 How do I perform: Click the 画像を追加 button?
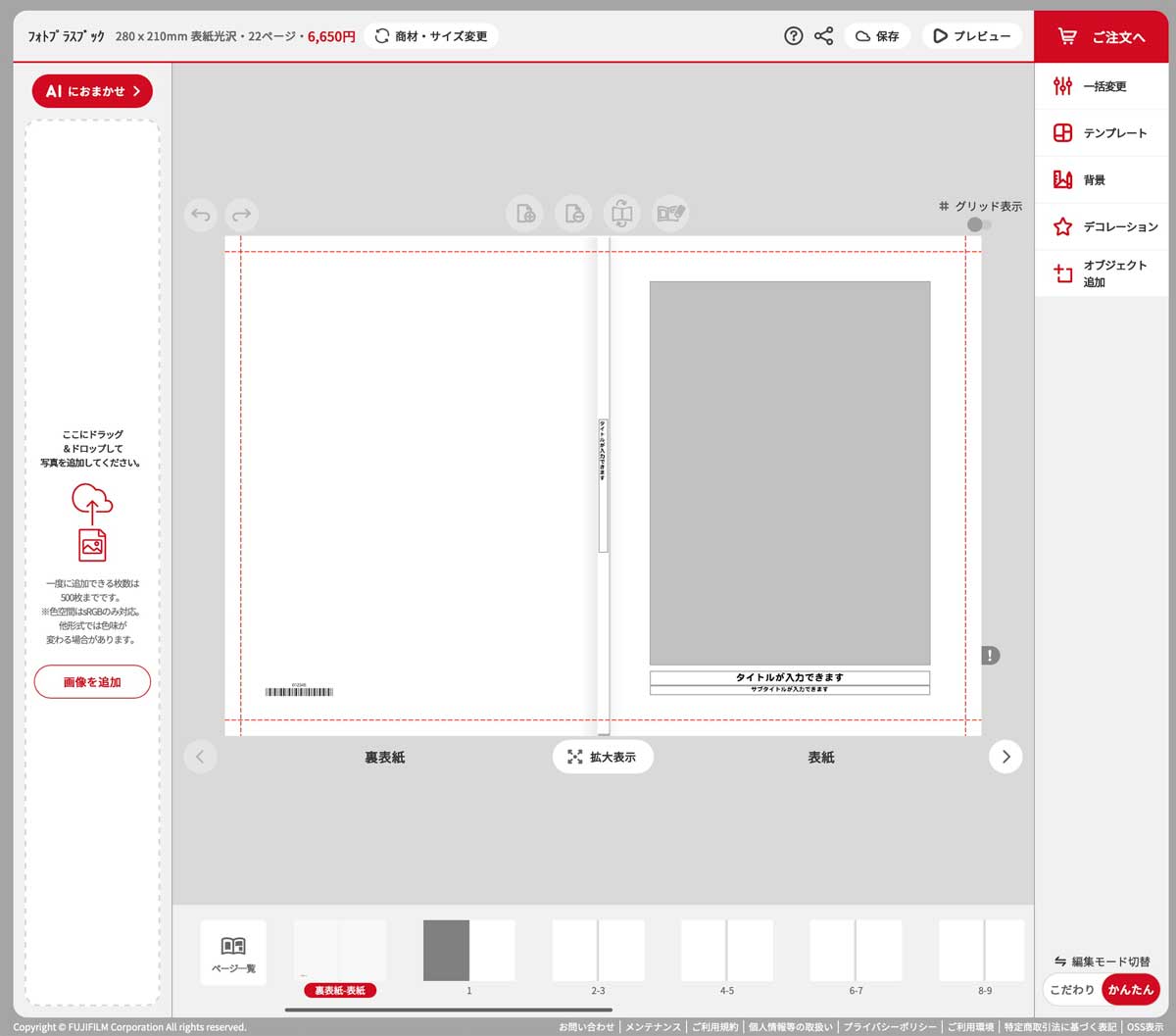pyautogui.click(x=92, y=682)
